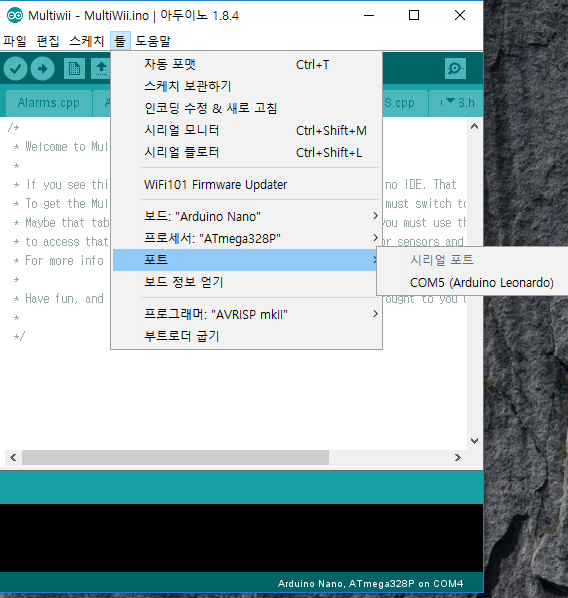Click the horizontal scrollbar left arrow
The height and width of the screenshot is (598, 568).
point(13,457)
